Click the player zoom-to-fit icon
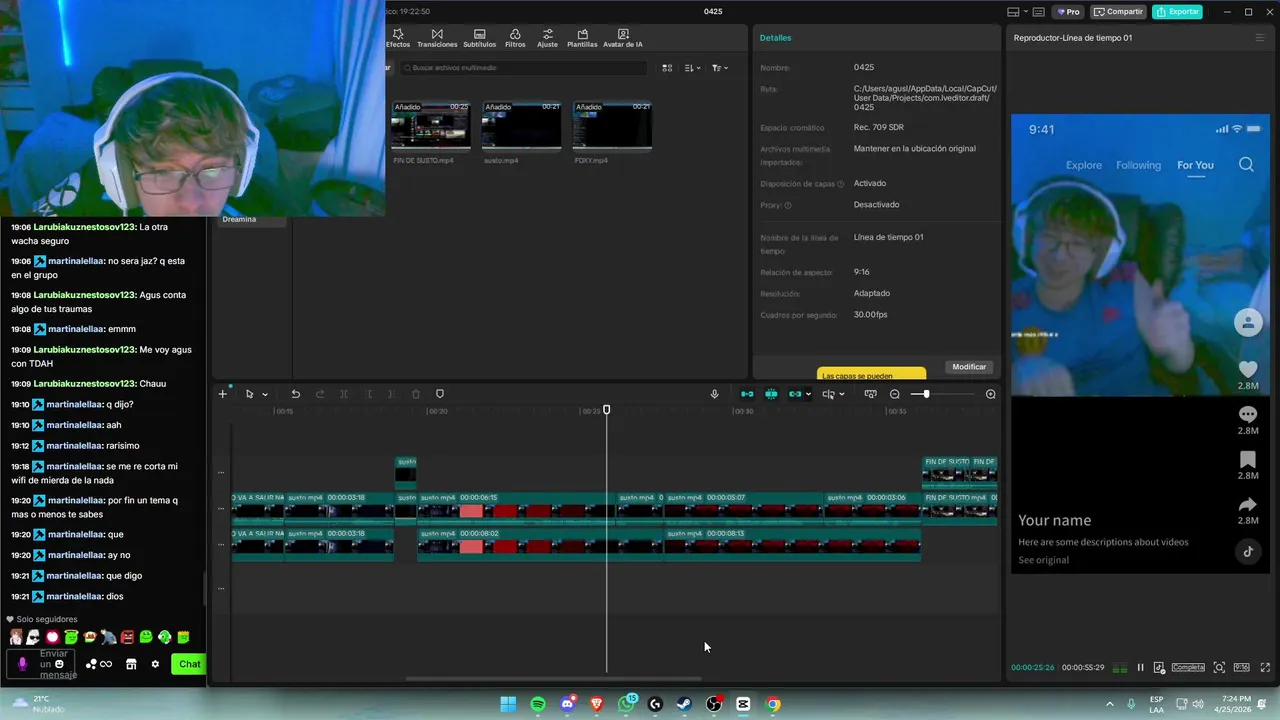The width and height of the screenshot is (1280, 720). click(1219, 667)
